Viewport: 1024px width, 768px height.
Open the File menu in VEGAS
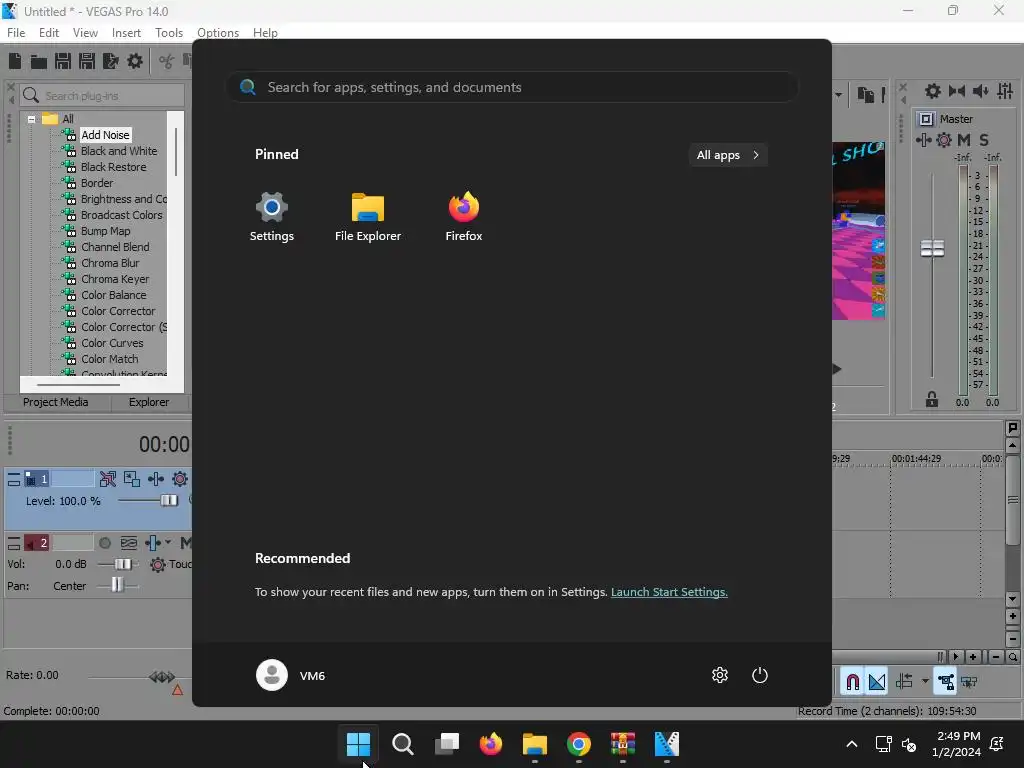tap(16, 33)
